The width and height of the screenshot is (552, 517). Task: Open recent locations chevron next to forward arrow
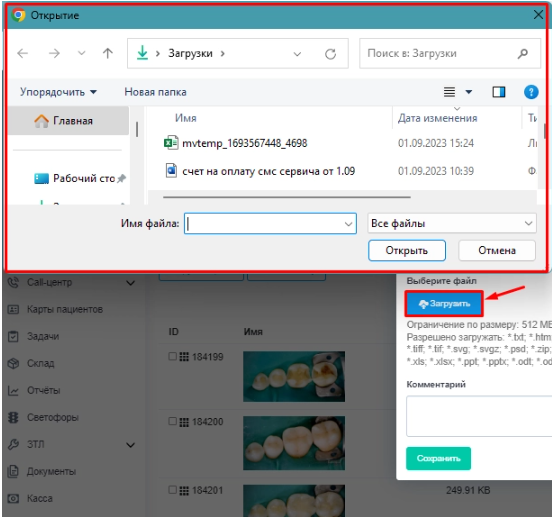click(82, 53)
